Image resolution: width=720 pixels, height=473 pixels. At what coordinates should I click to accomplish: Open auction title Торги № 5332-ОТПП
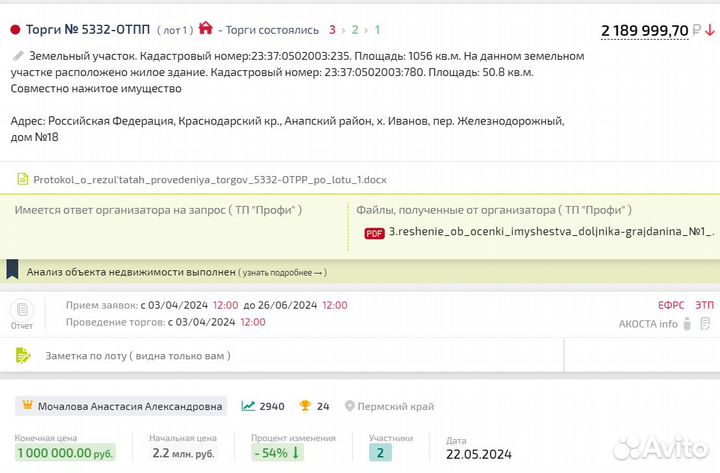coord(88,30)
